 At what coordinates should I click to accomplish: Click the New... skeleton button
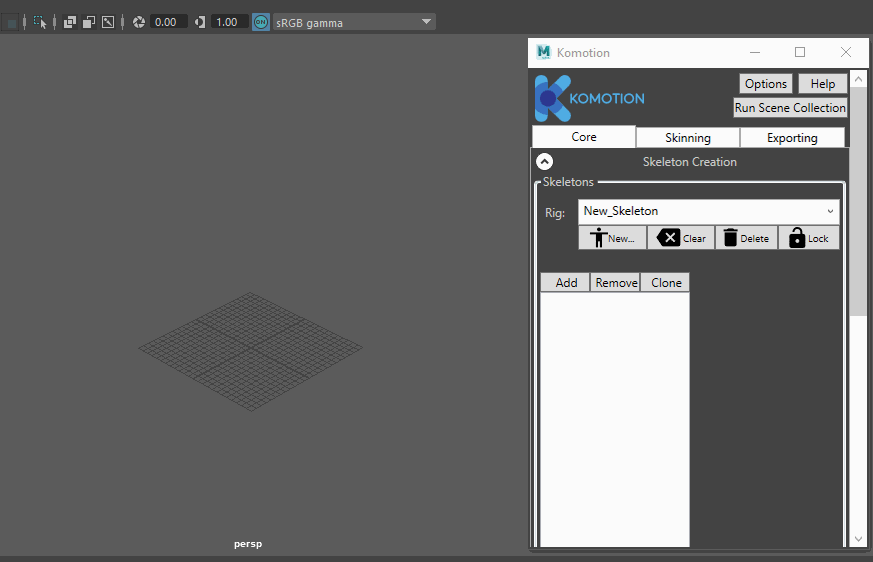(x=612, y=238)
